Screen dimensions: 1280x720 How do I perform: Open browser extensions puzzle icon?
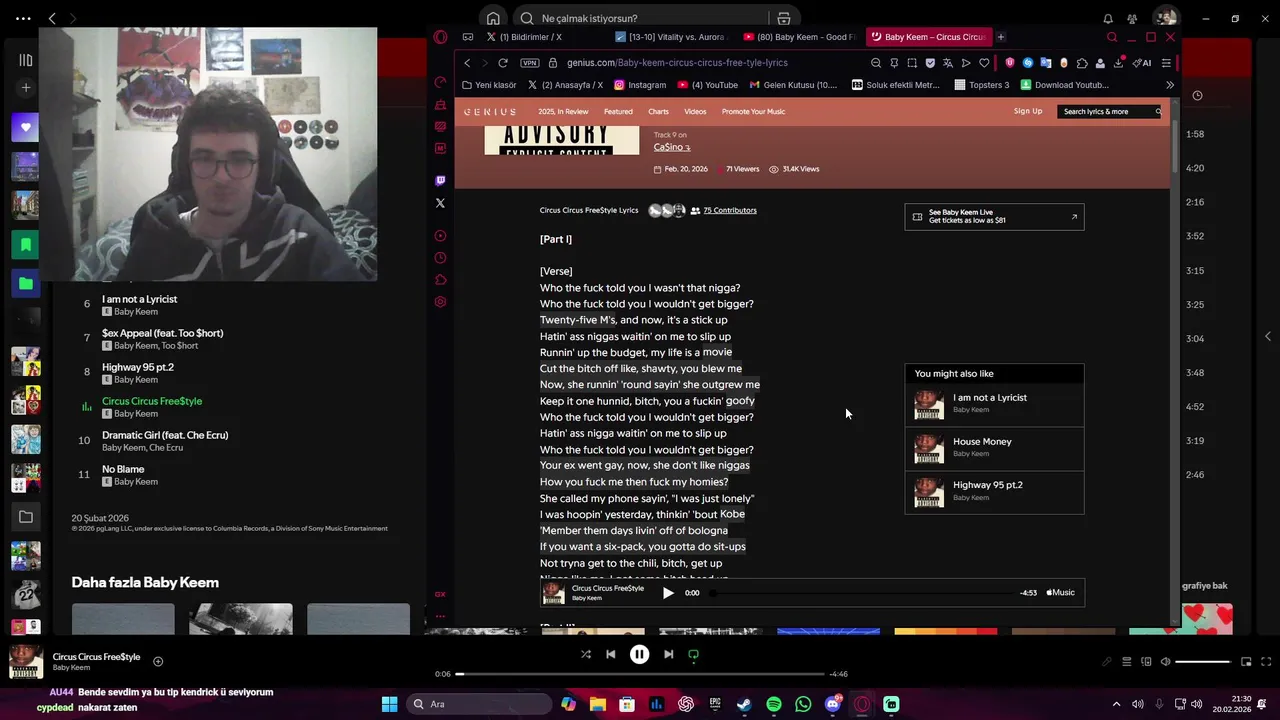pyautogui.click(x=1082, y=62)
